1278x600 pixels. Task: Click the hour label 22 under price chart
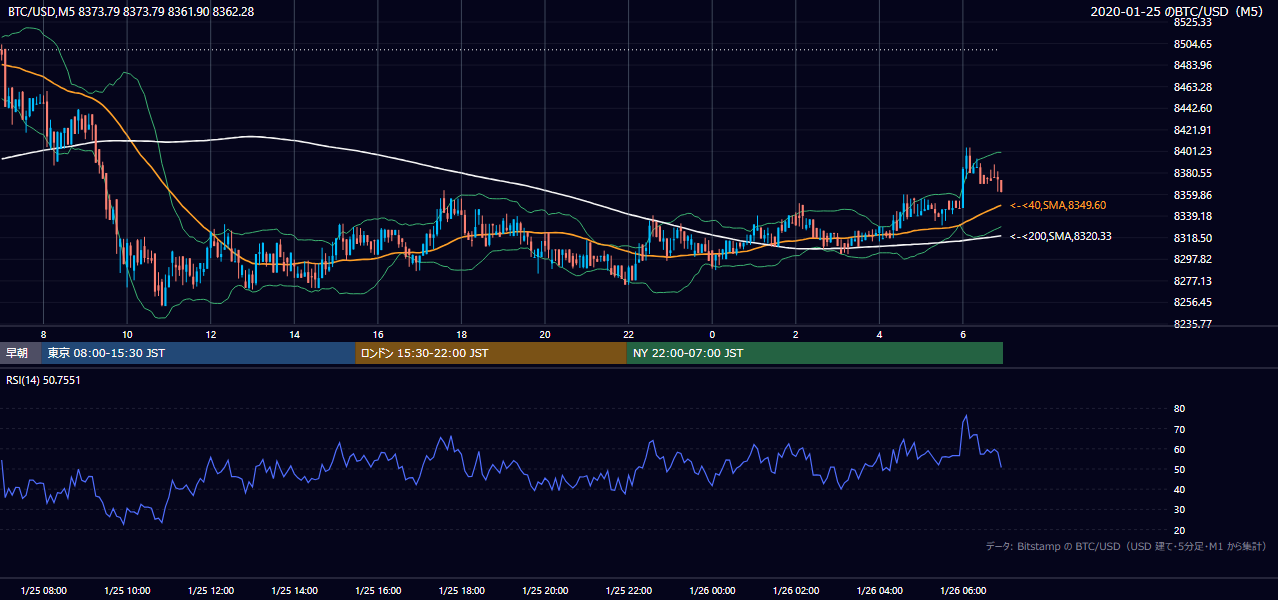click(x=628, y=334)
